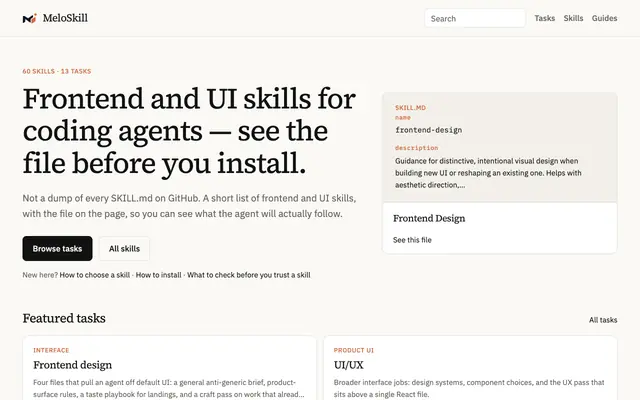The width and height of the screenshot is (640, 400).
Task: Click the INTERFACE category label
Action: tap(51, 350)
